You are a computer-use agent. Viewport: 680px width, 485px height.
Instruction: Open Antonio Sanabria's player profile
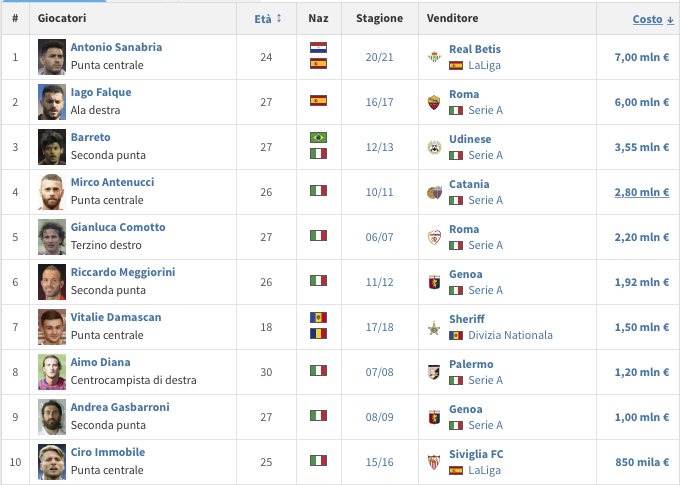pos(116,48)
